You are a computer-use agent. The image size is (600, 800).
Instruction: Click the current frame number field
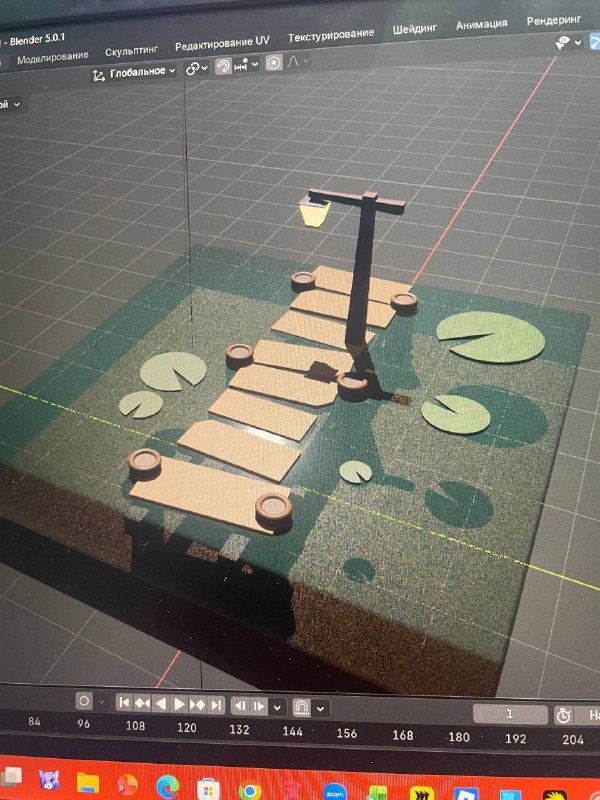click(510, 714)
